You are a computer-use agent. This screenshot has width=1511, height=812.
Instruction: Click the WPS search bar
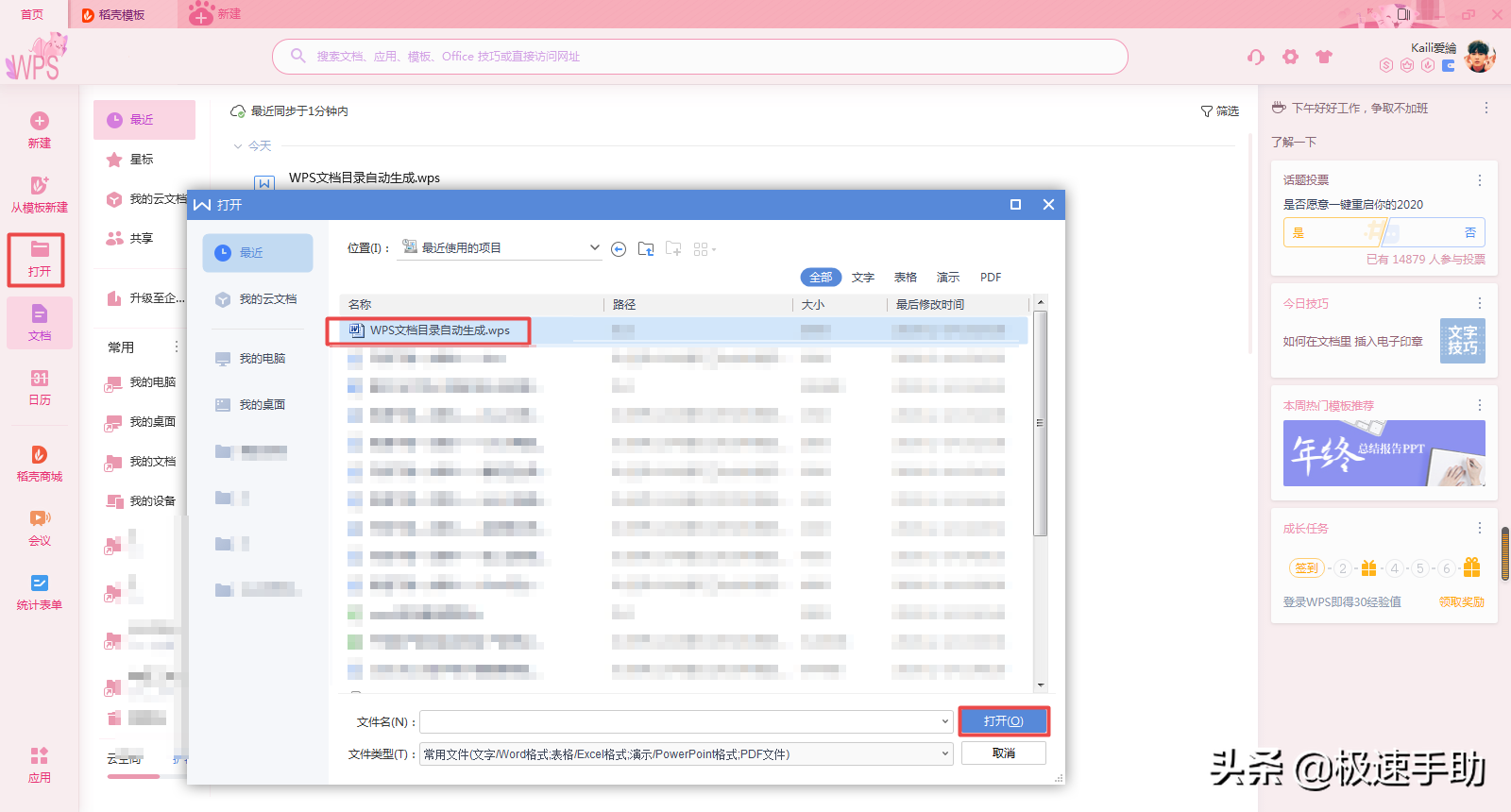(x=700, y=57)
